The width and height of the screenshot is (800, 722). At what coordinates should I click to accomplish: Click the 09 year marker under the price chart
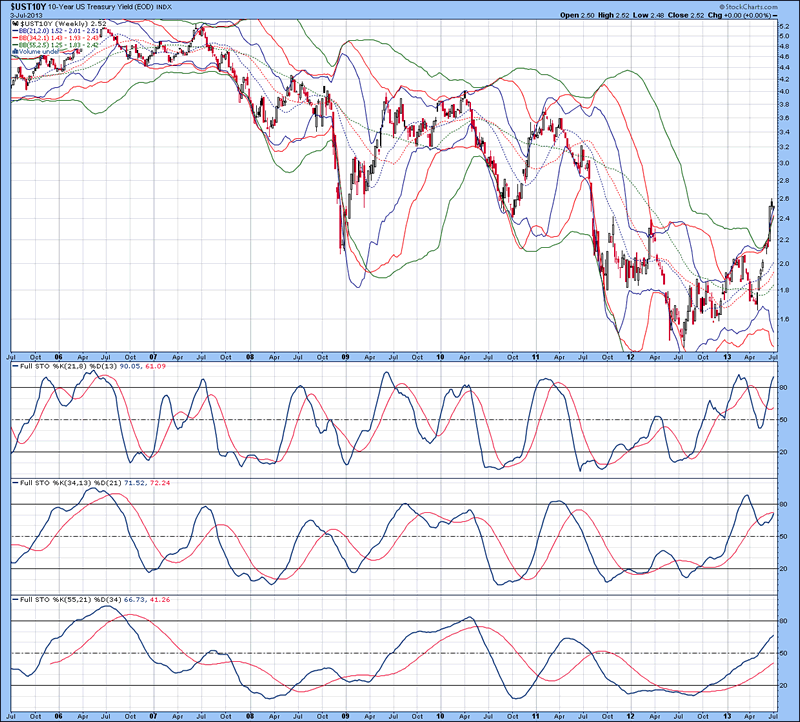(343, 355)
